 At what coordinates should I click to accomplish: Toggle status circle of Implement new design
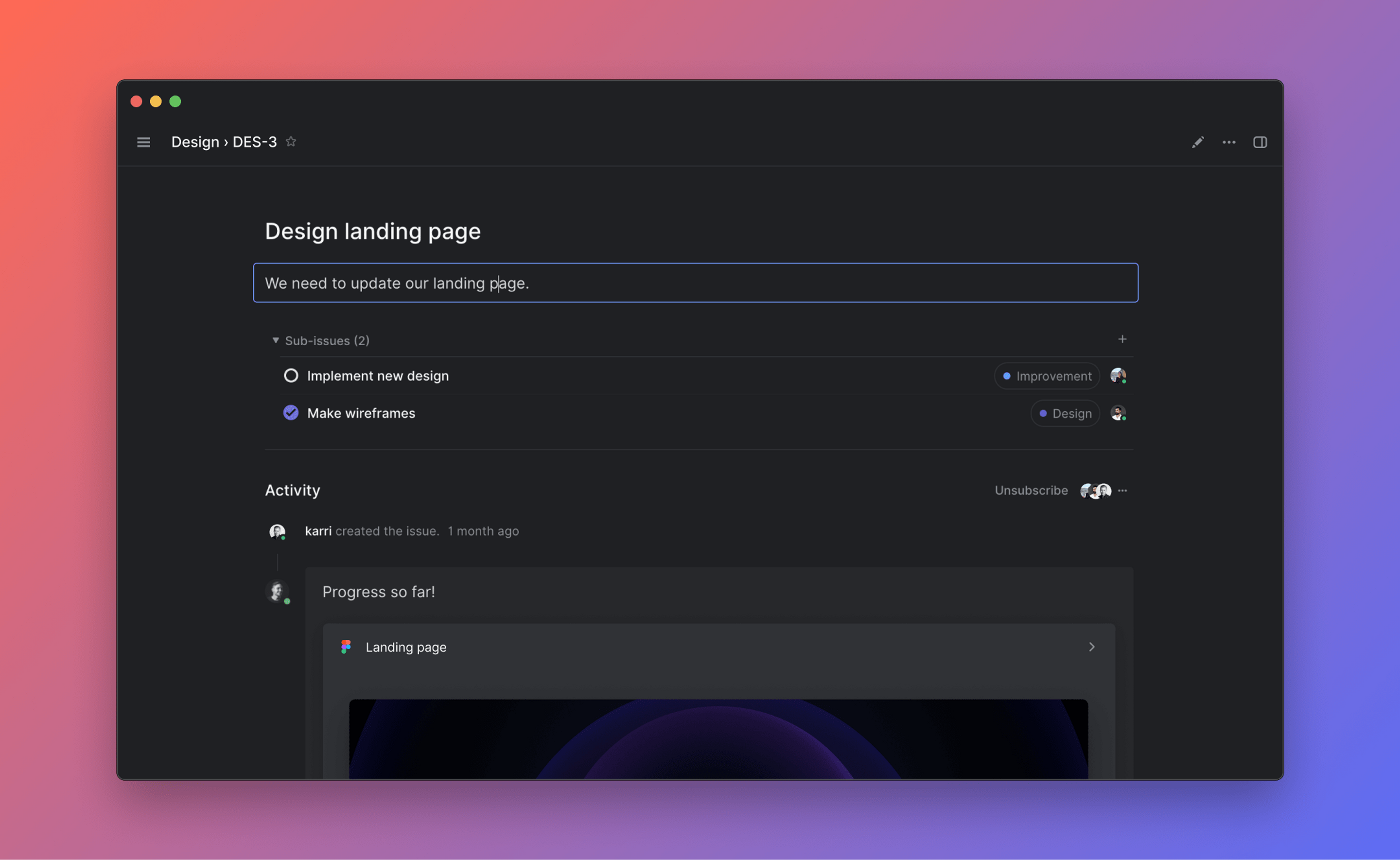(291, 375)
